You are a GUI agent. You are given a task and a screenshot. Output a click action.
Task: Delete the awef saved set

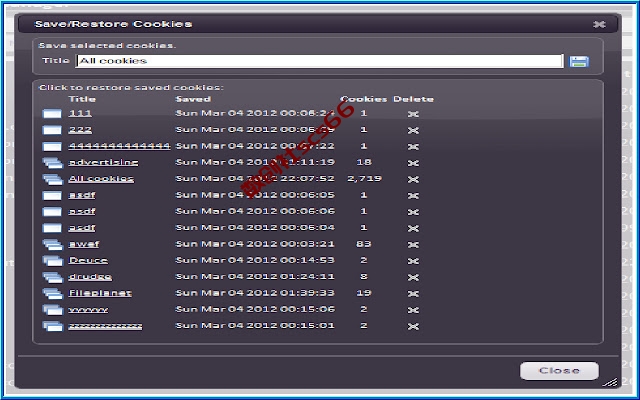tap(413, 244)
